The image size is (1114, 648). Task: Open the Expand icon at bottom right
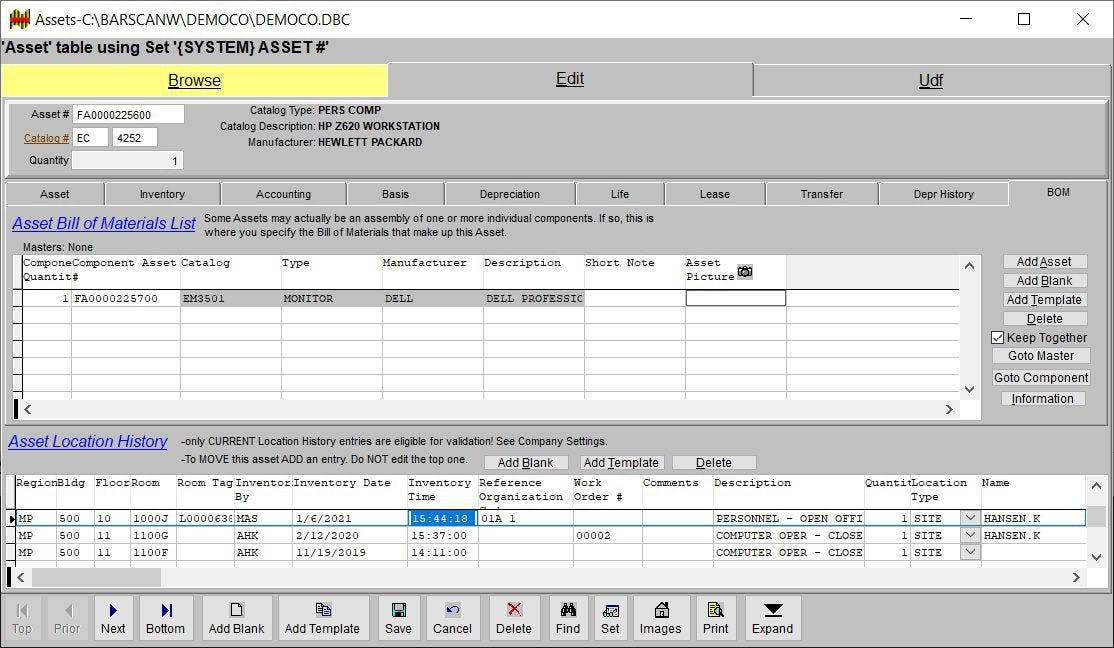[772, 617]
